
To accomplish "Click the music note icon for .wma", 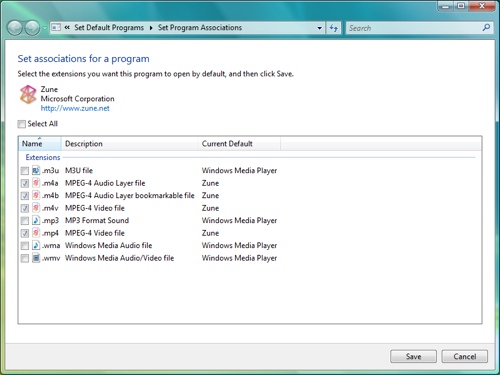I will click(x=36, y=245).
